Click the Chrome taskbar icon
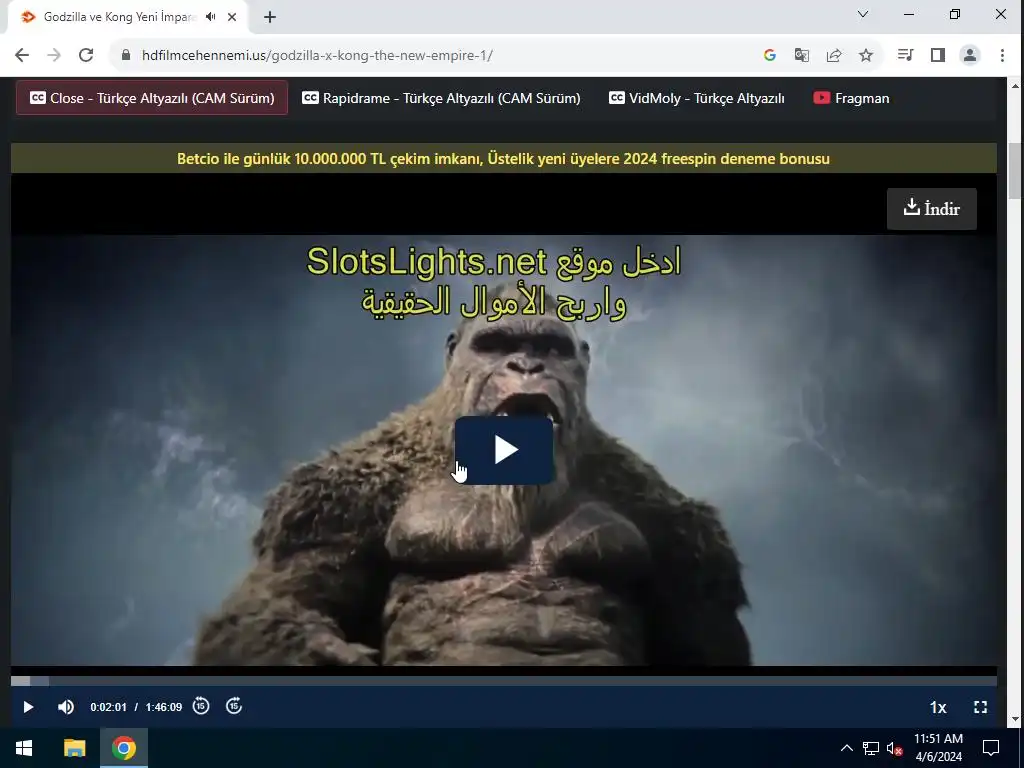This screenshot has width=1024, height=768. click(x=123, y=748)
